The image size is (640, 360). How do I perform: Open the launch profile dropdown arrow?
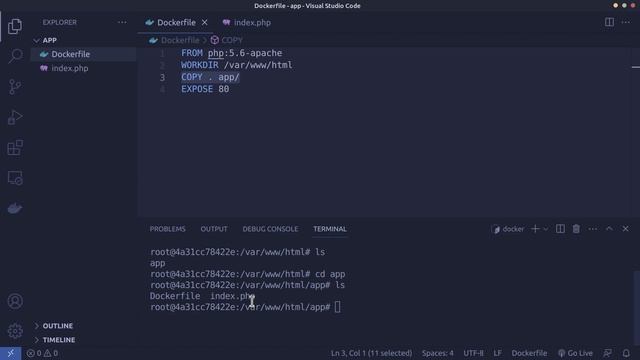546,229
